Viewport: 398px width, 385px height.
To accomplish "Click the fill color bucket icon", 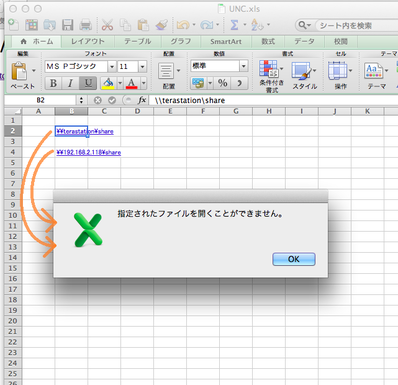I will [x=108, y=83].
